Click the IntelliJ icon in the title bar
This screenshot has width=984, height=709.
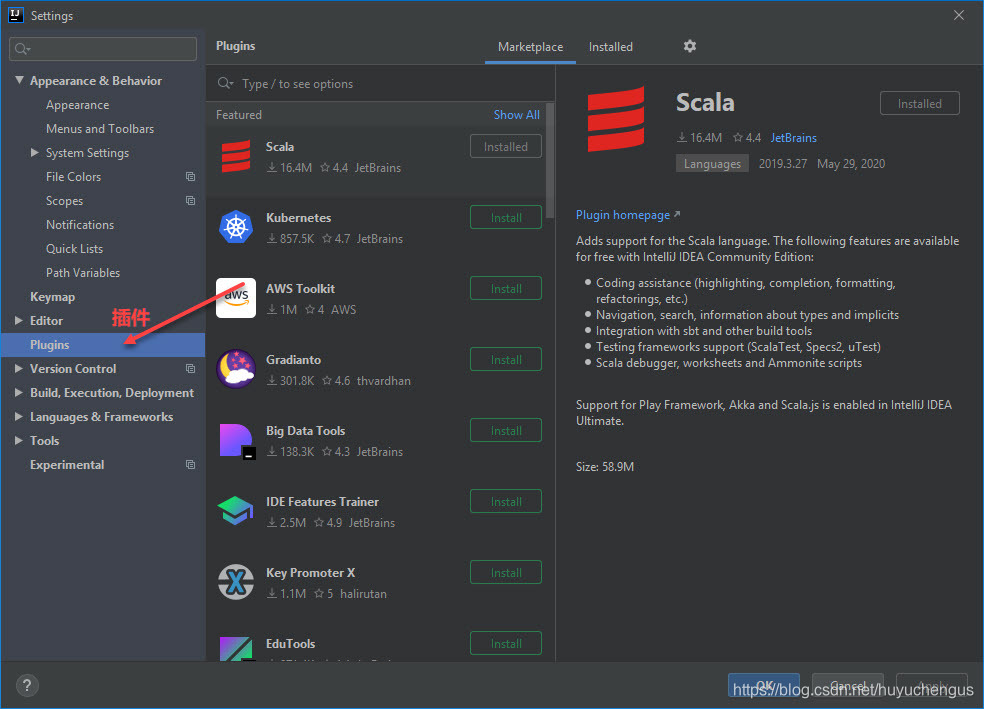pos(16,15)
